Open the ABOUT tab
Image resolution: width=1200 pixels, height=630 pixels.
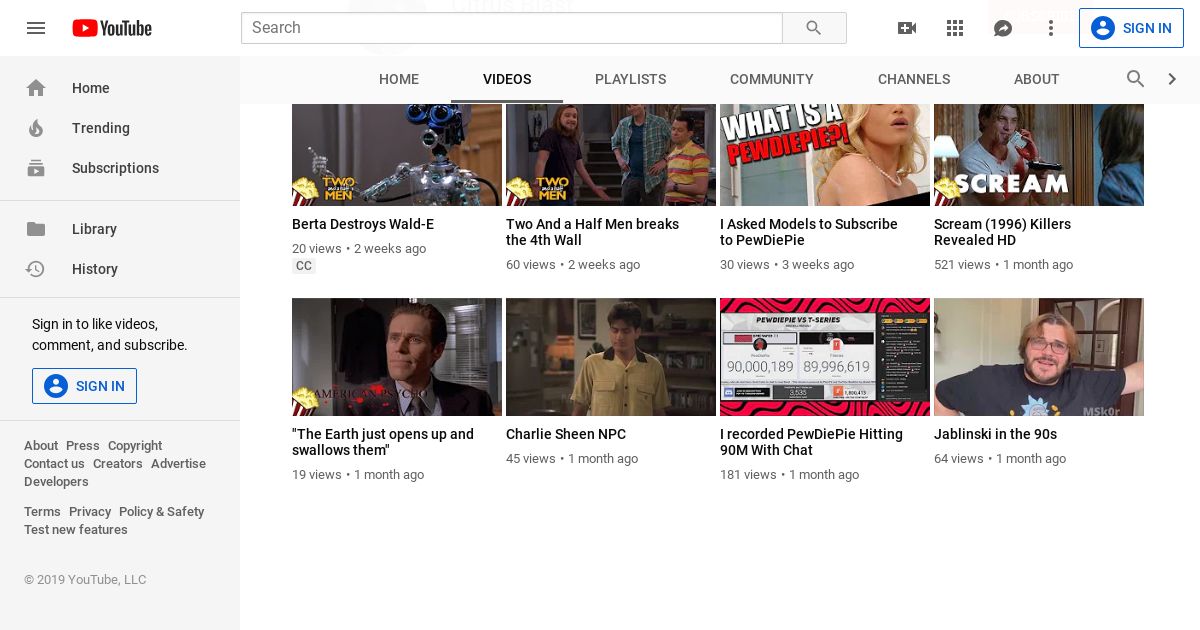click(1037, 79)
